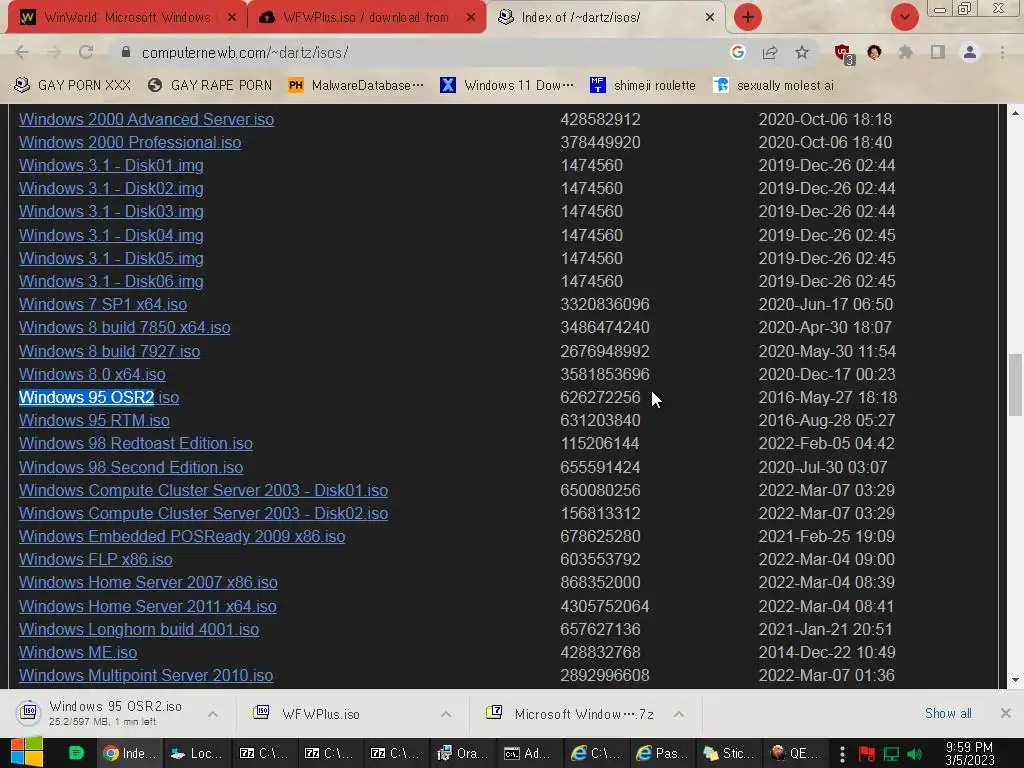Open the profile avatar menu

[970, 52]
